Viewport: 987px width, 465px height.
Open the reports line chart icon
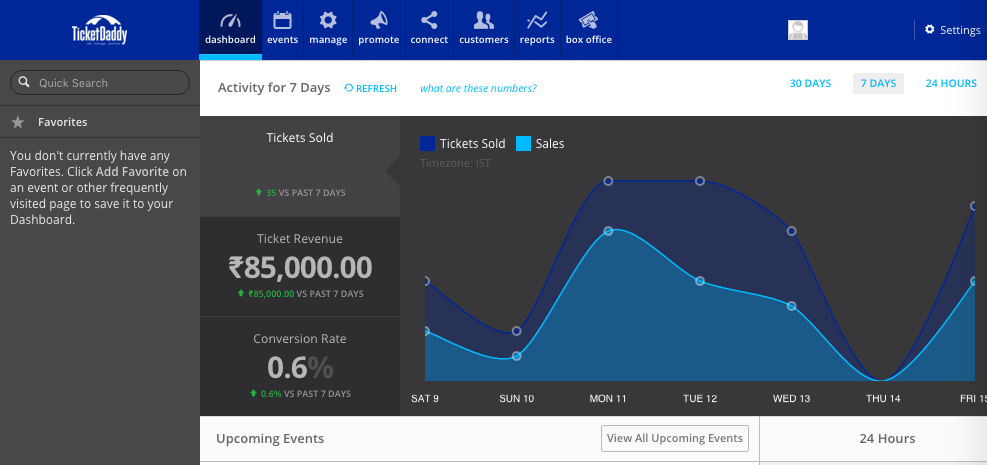[x=537, y=20]
